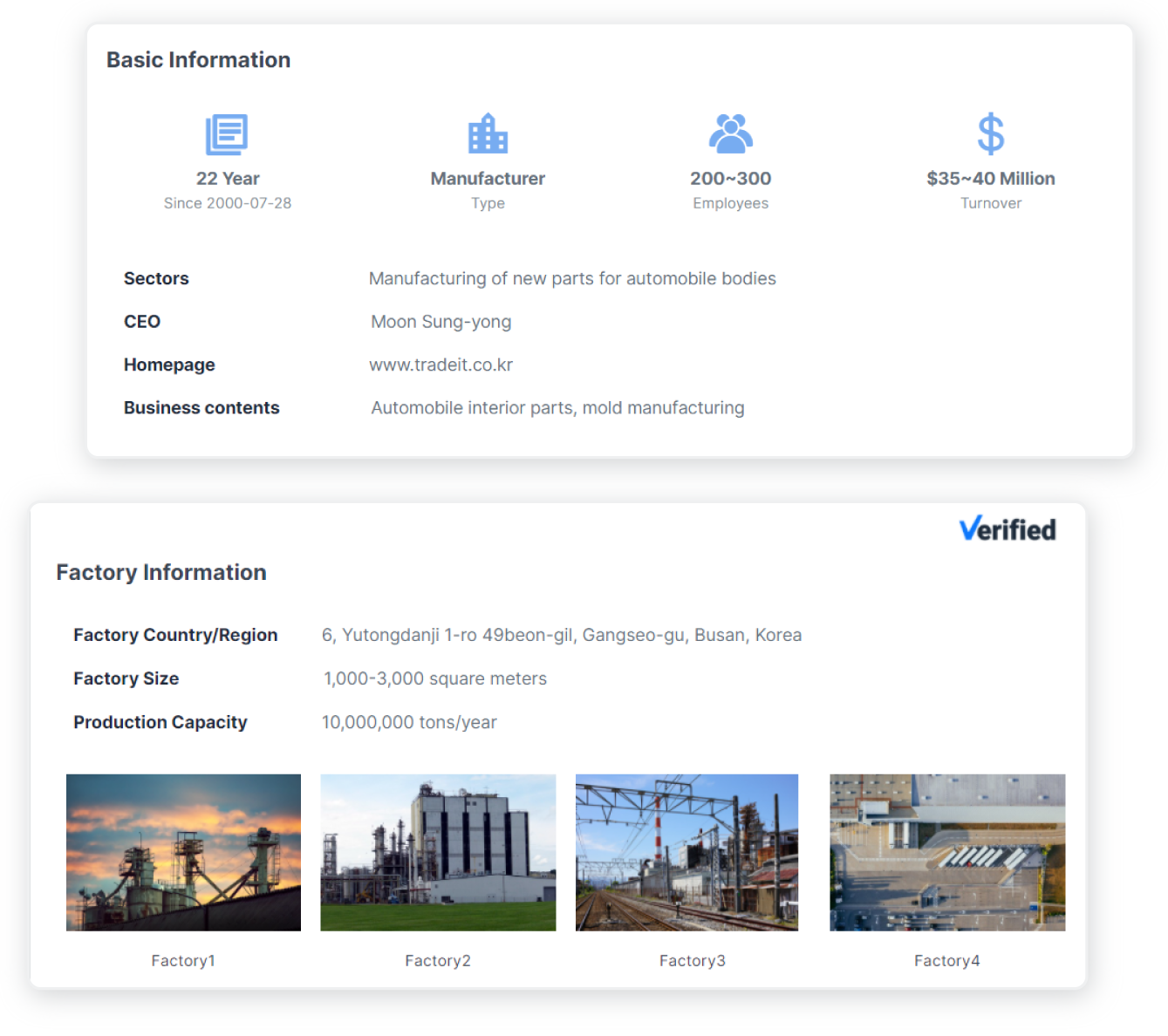Click the Business contents description text

[x=557, y=408]
